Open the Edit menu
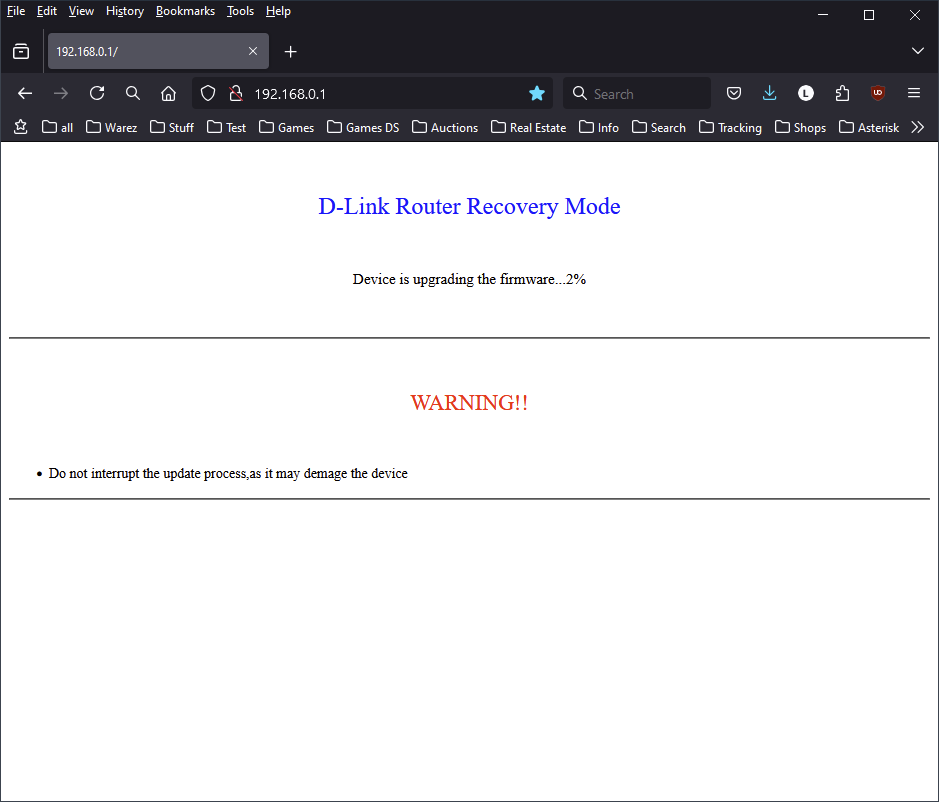Screen dimensions: 939x802 click(47, 11)
